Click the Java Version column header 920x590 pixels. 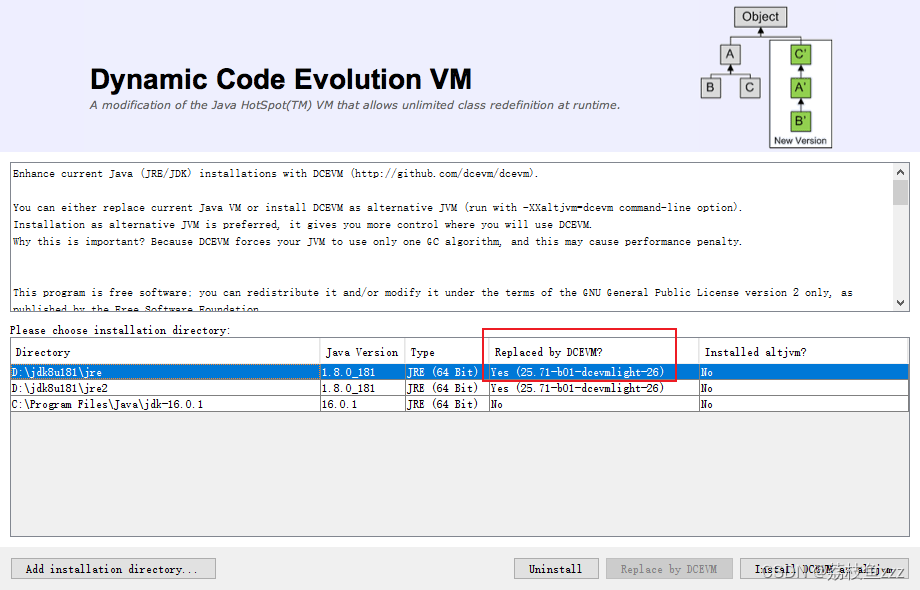363,352
